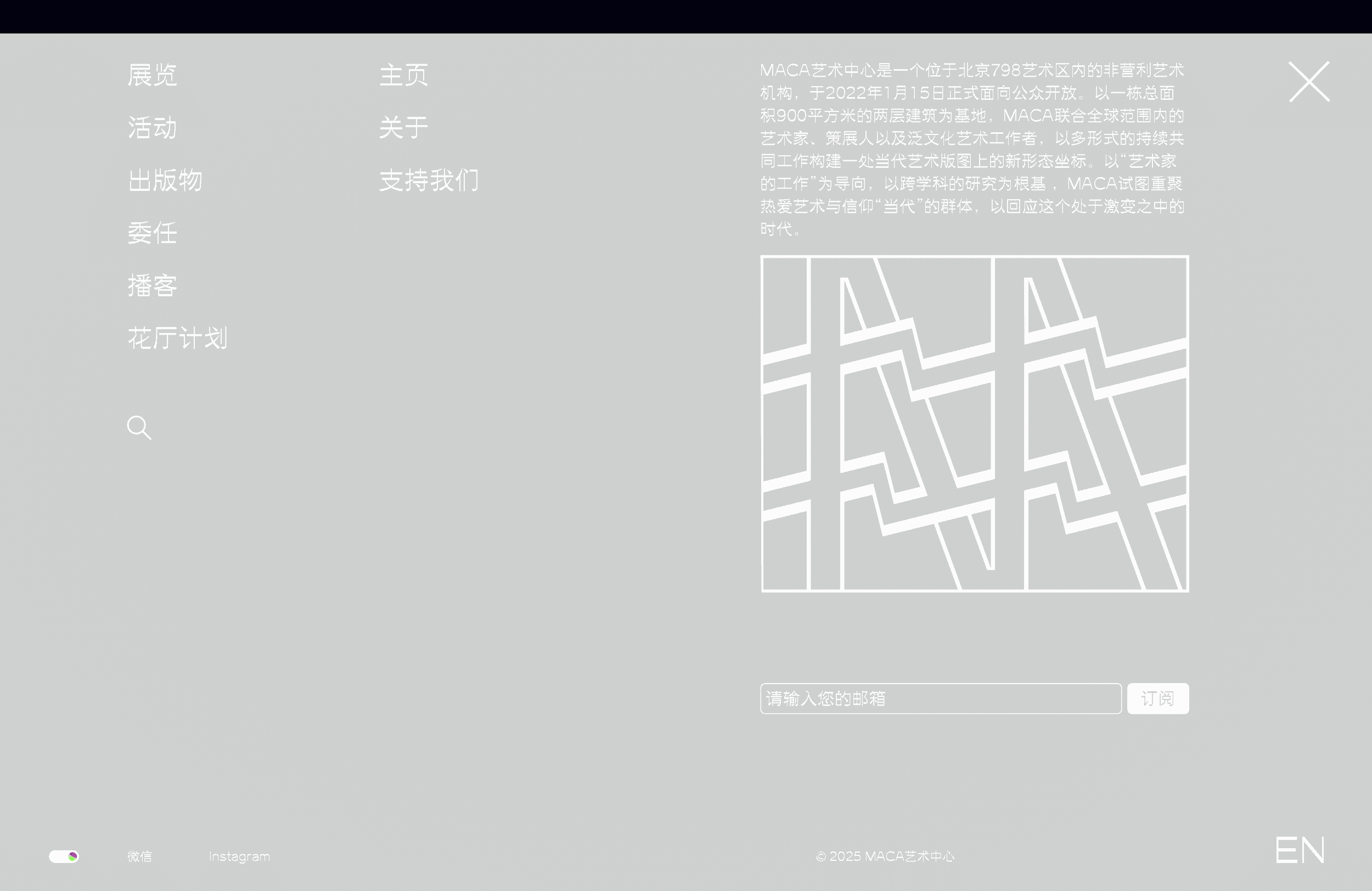Open the 关于 page

403,128
